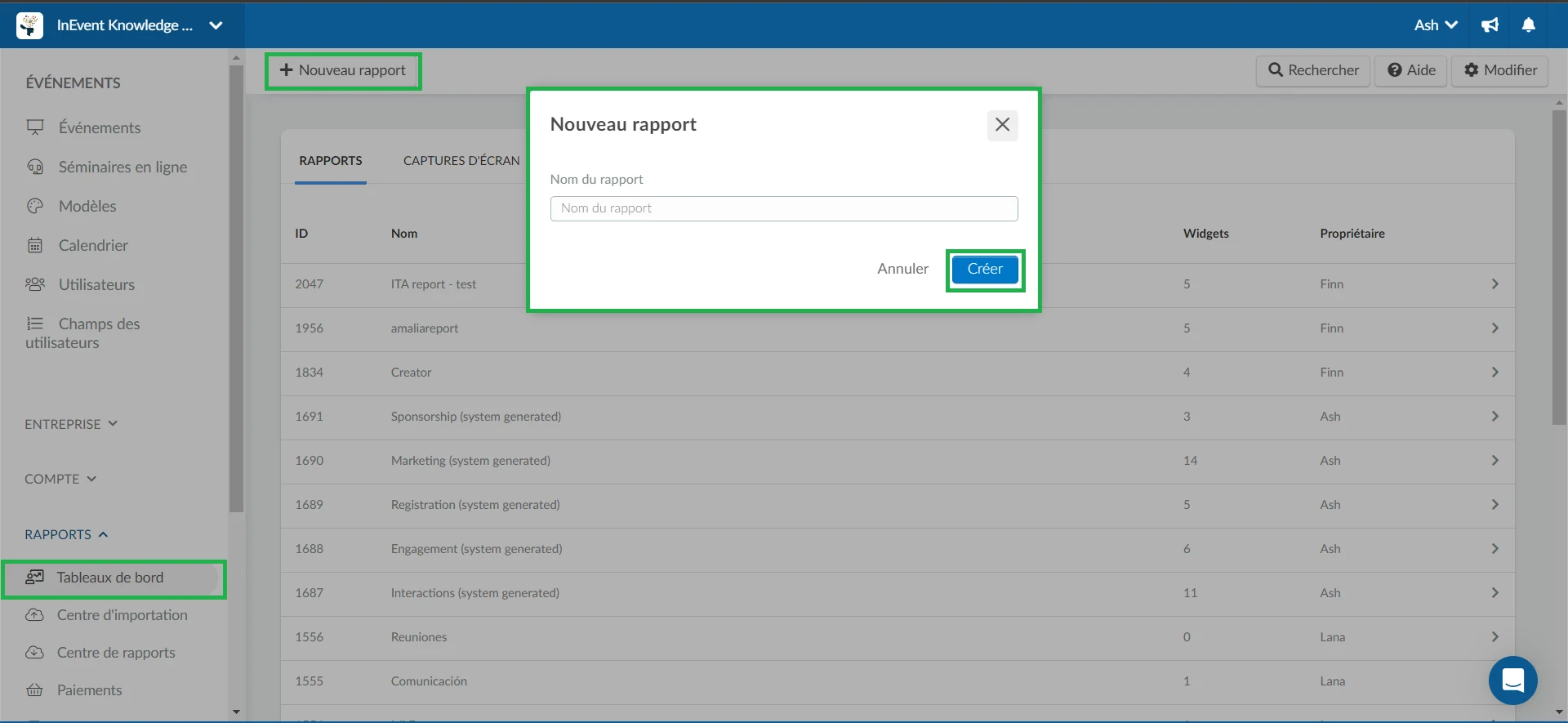Click the Créer button
Image resolution: width=1568 pixels, height=723 pixels.
pyautogui.click(x=985, y=269)
